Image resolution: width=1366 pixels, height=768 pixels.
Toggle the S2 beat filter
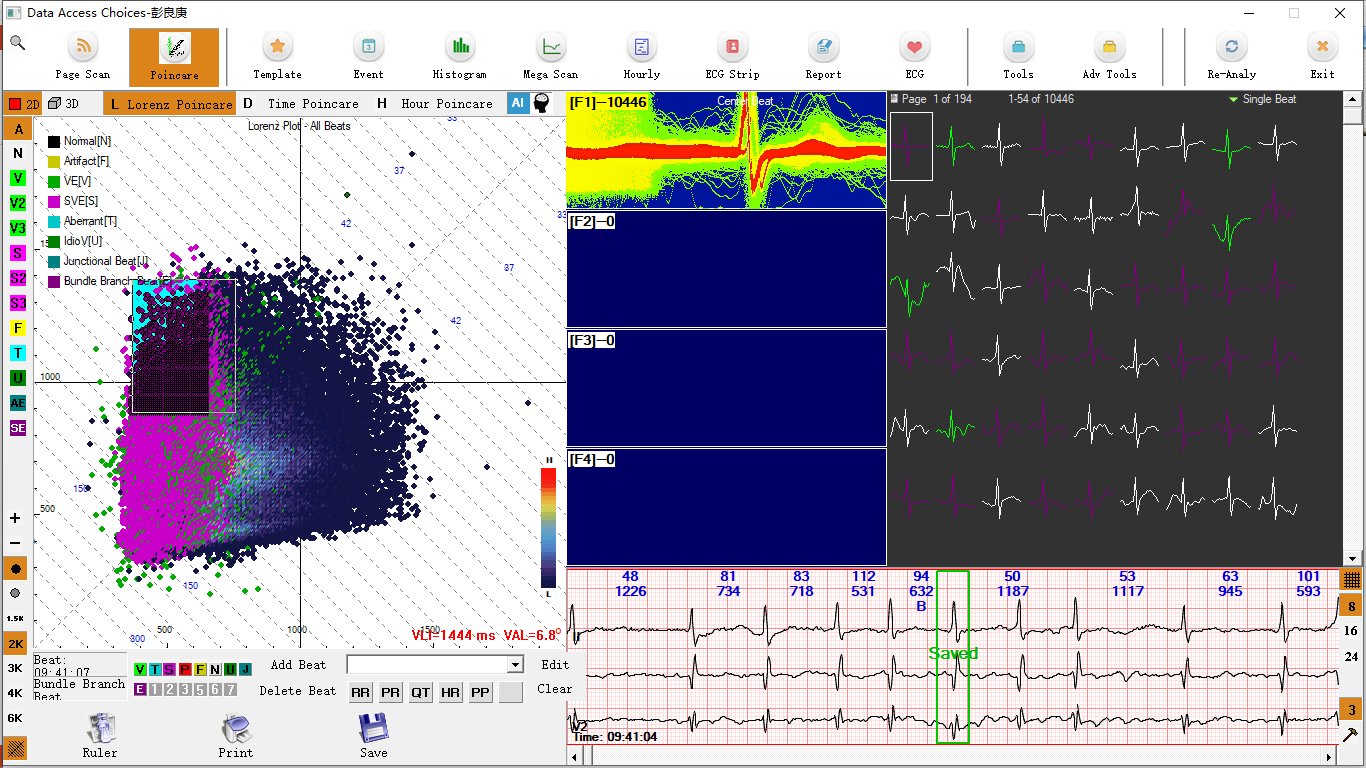point(18,278)
